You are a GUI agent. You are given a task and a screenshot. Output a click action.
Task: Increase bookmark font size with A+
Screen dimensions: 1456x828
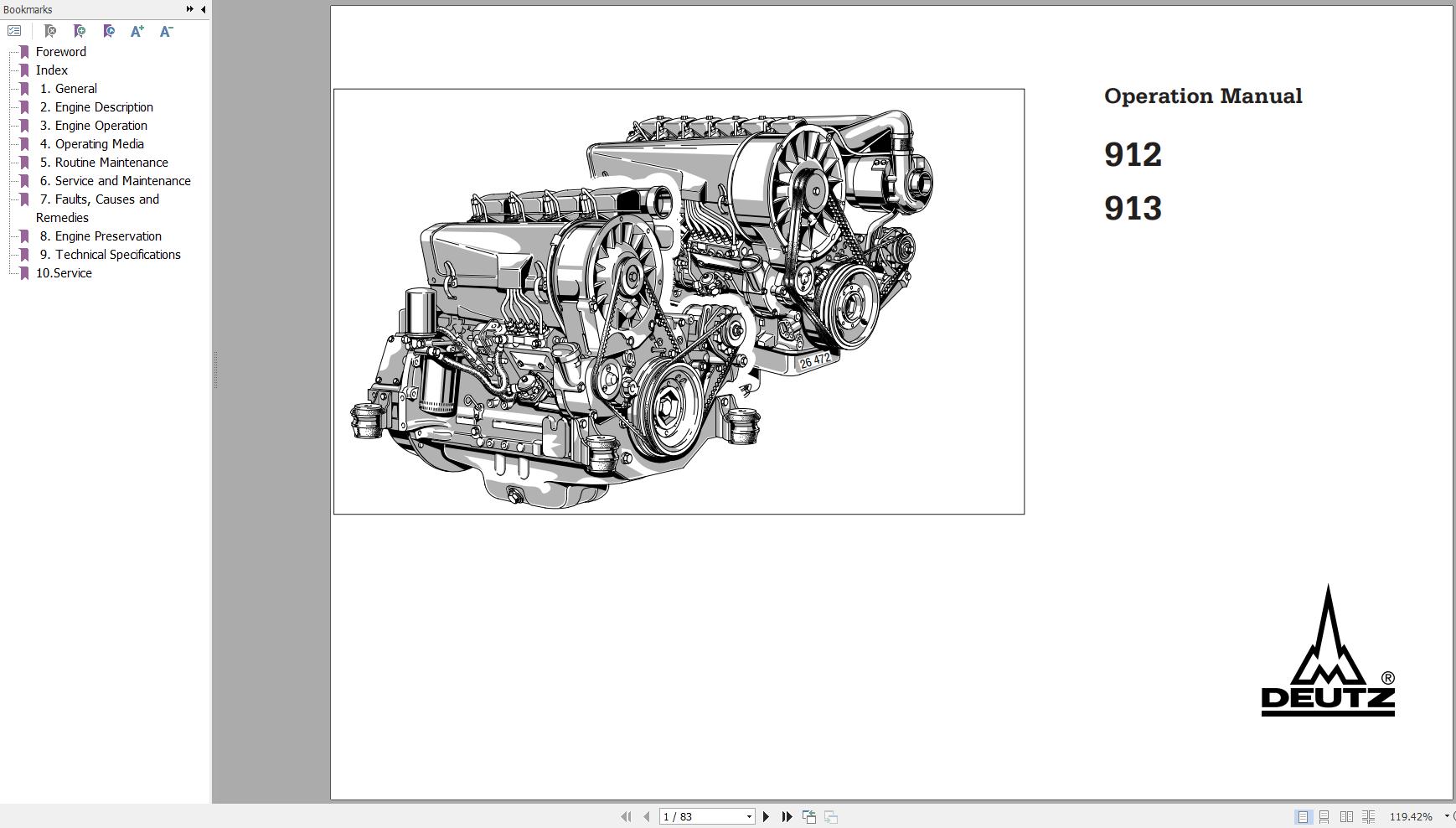coord(137,31)
